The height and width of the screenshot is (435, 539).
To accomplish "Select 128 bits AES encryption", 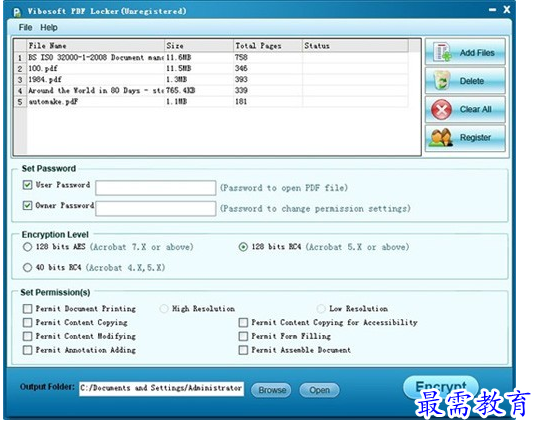I will [28, 247].
